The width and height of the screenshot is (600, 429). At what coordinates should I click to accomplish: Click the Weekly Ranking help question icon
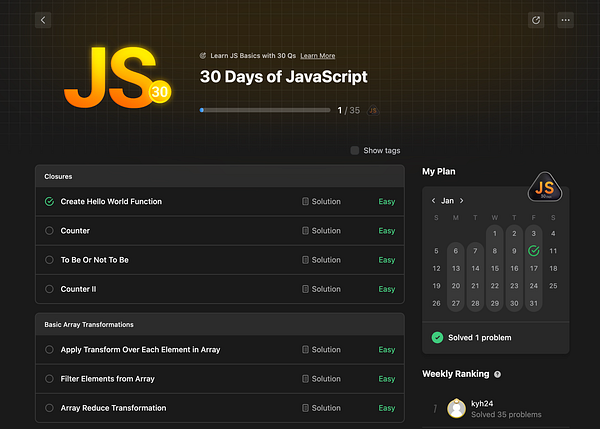click(497, 374)
